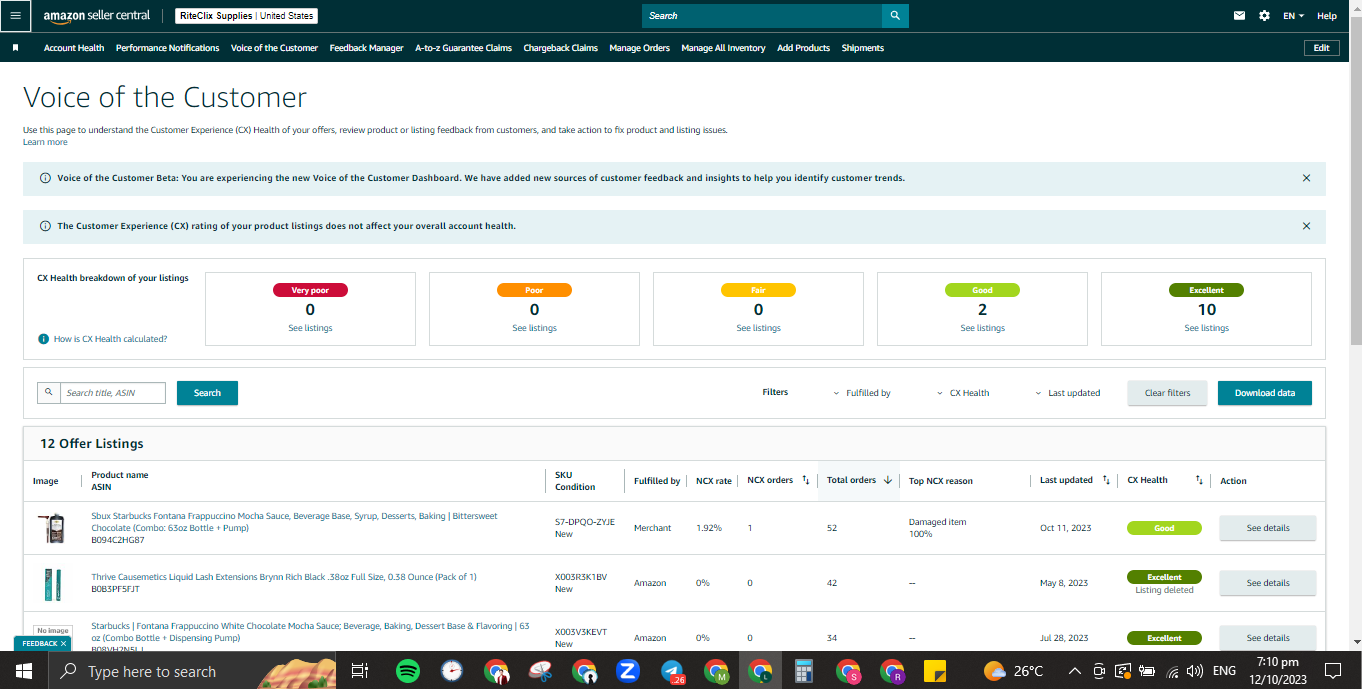Sort by NCX orders column arrows
1362x689 pixels.
pyautogui.click(x=806, y=481)
